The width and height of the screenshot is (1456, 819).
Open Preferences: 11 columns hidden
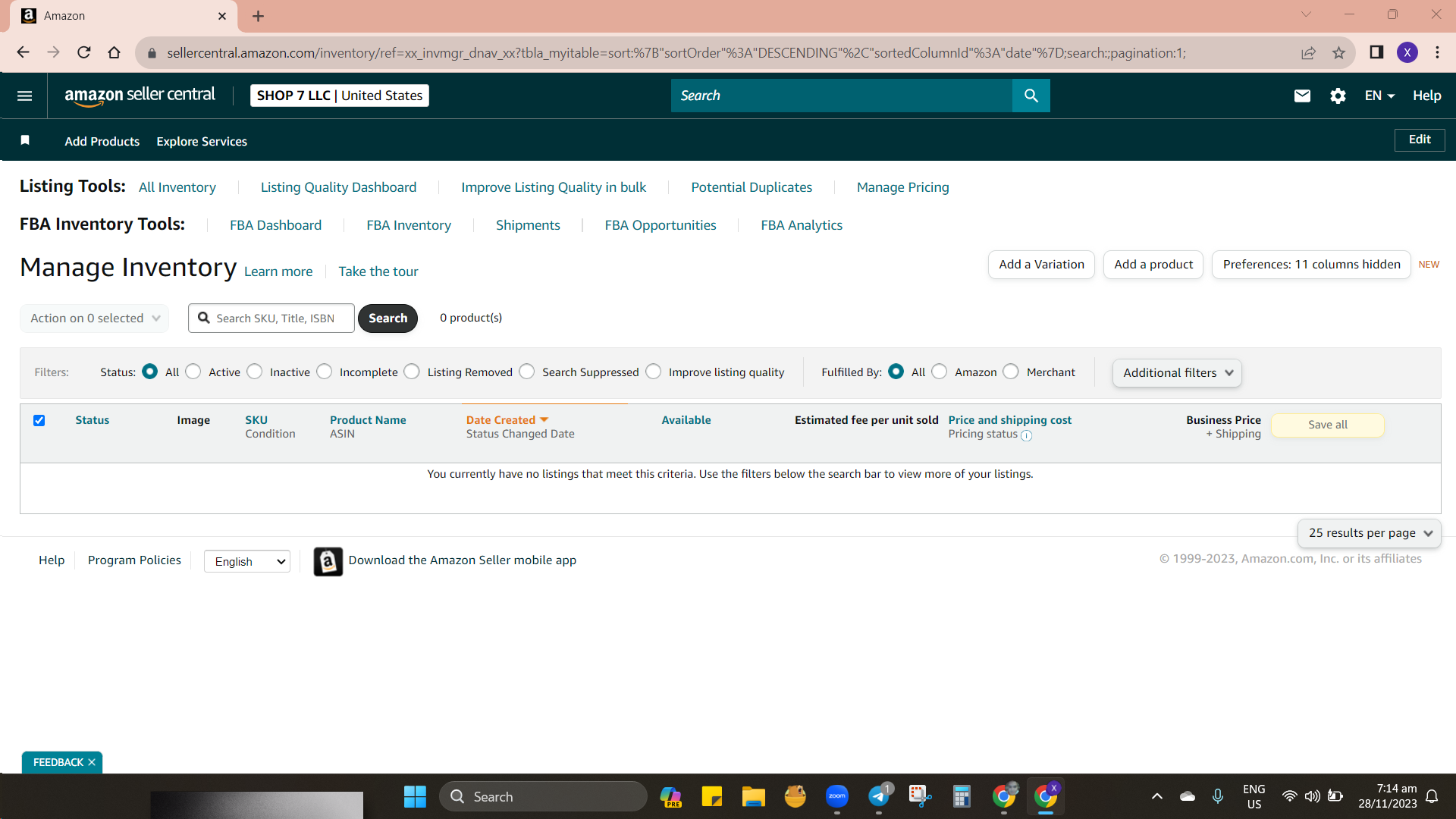[1311, 265]
